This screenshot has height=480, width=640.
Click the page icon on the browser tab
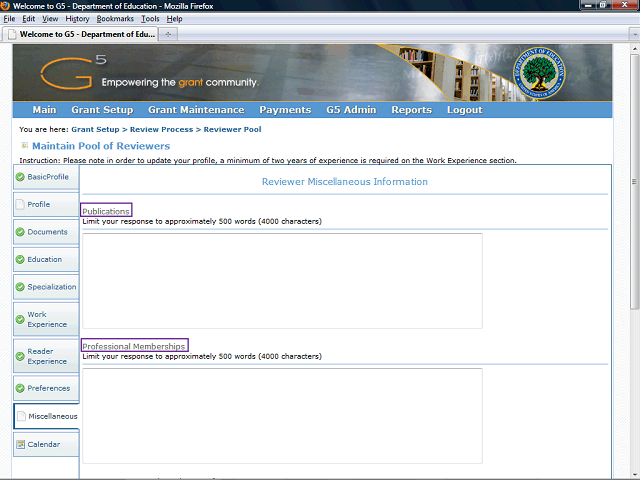pos(12,34)
